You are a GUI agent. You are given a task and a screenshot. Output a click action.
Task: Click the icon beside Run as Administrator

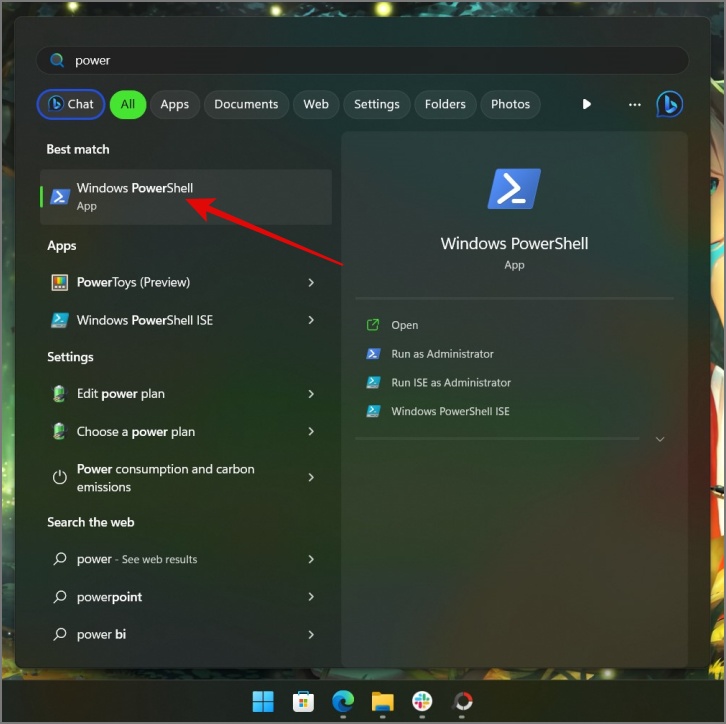(x=373, y=354)
